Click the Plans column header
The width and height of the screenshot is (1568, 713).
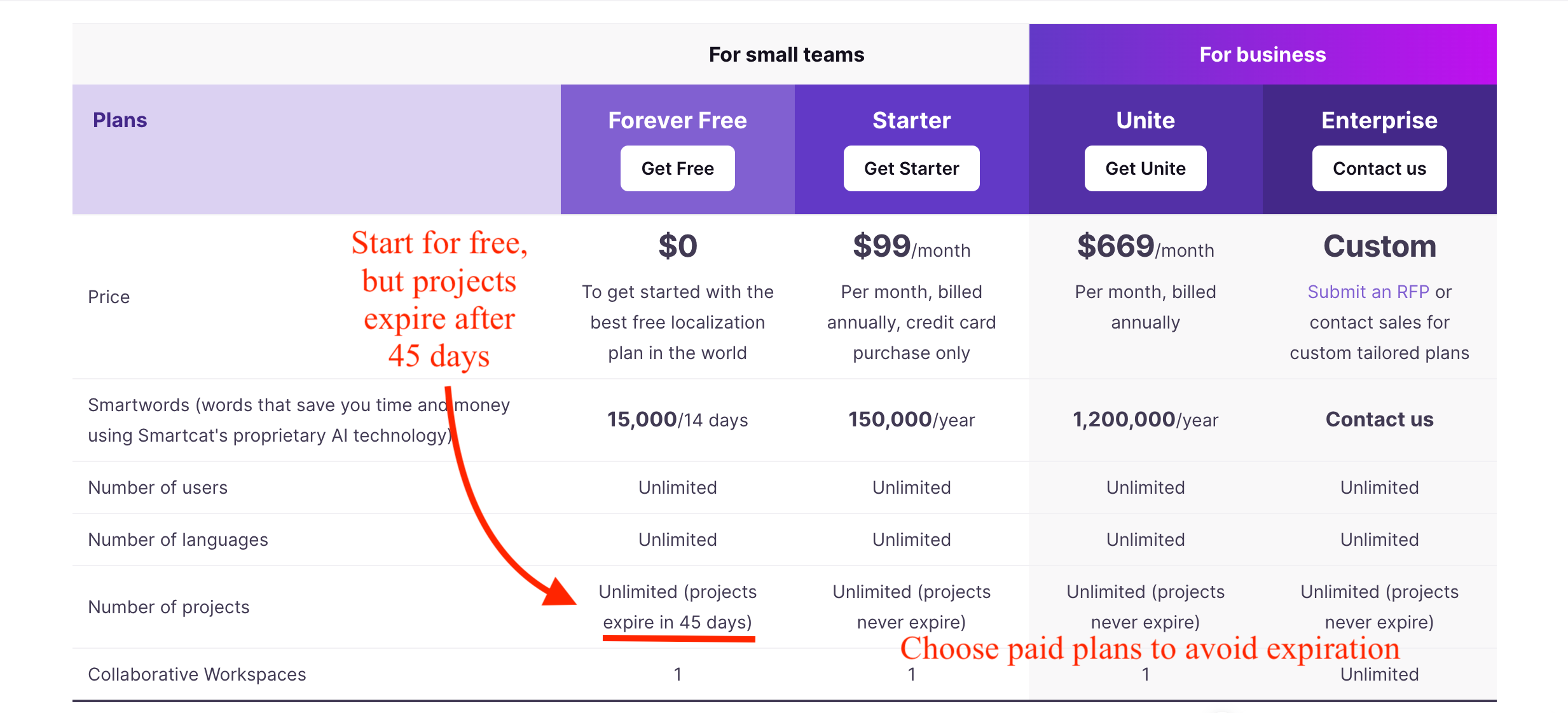[x=120, y=120]
